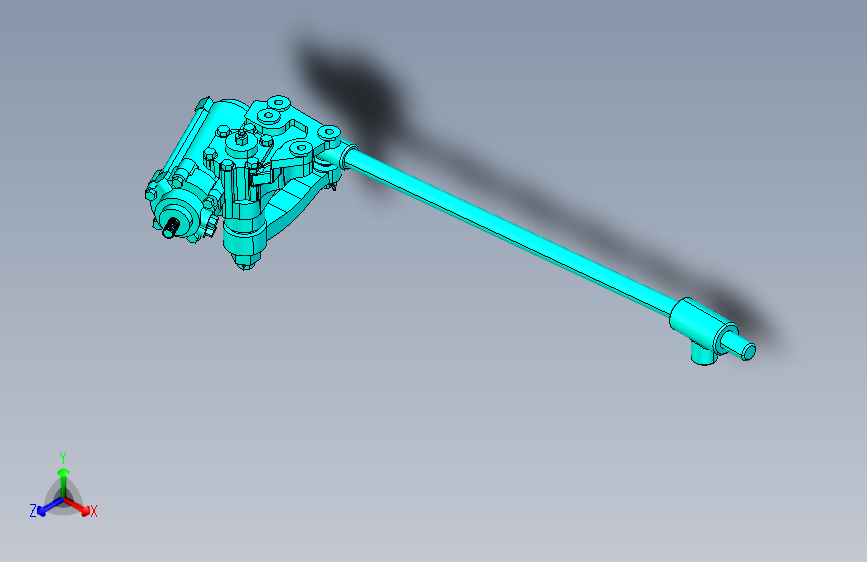Click the green Y axis arrow
Viewport: 867px width, 562px height.
[64, 482]
